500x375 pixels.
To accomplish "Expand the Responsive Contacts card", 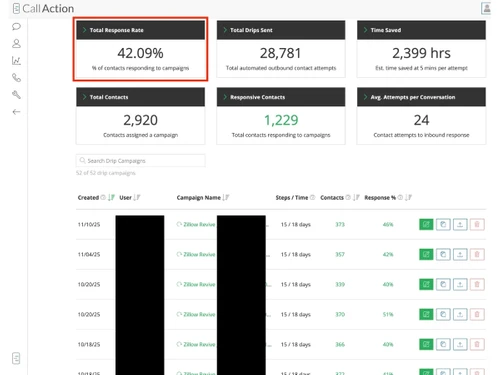I will (x=225, y=97).
